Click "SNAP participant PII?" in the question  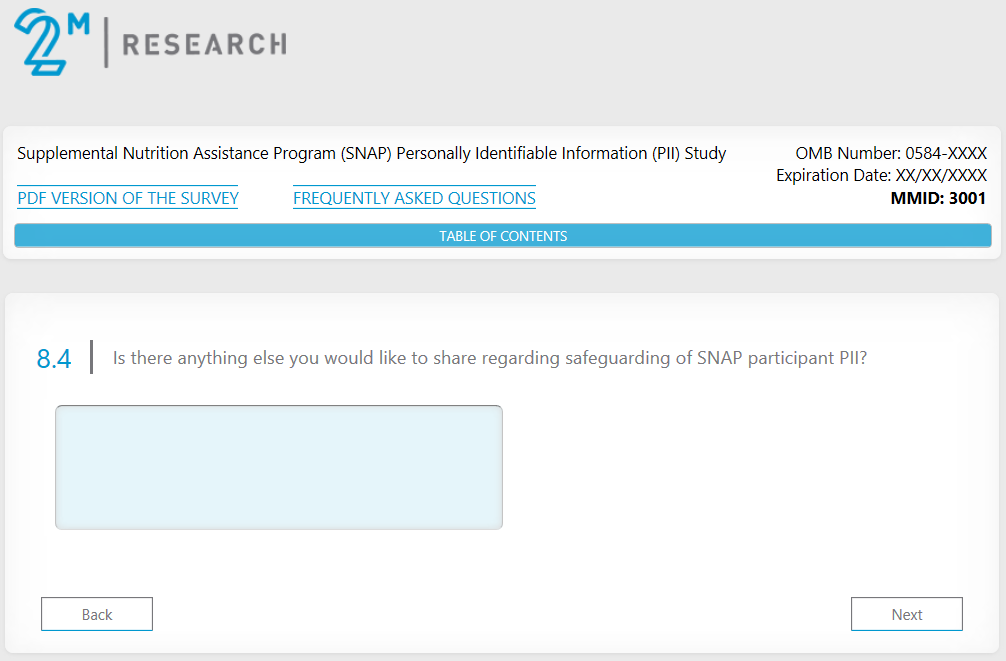tap(782, 358)
